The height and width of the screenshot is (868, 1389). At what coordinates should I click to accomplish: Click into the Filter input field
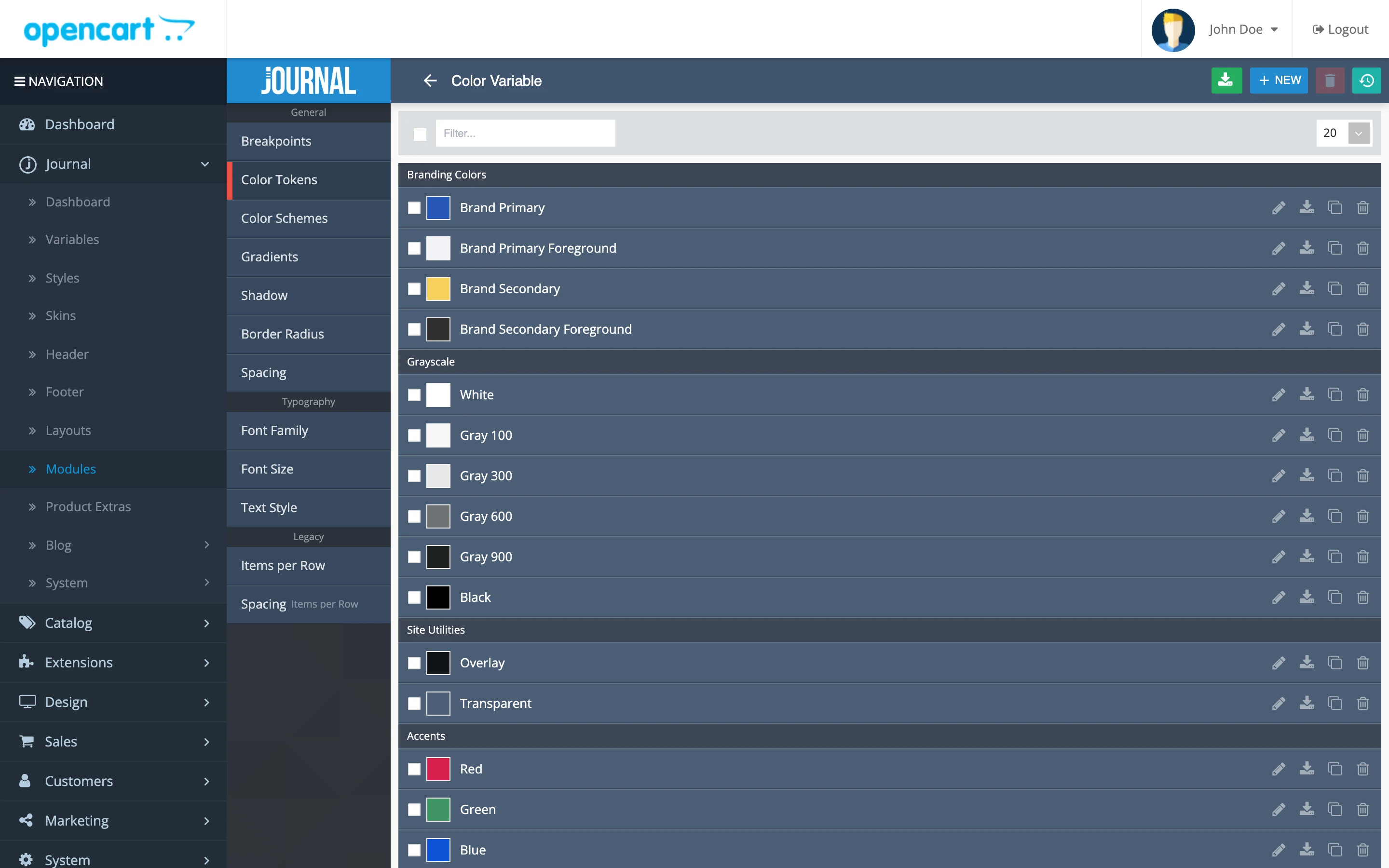coord(525,133)
